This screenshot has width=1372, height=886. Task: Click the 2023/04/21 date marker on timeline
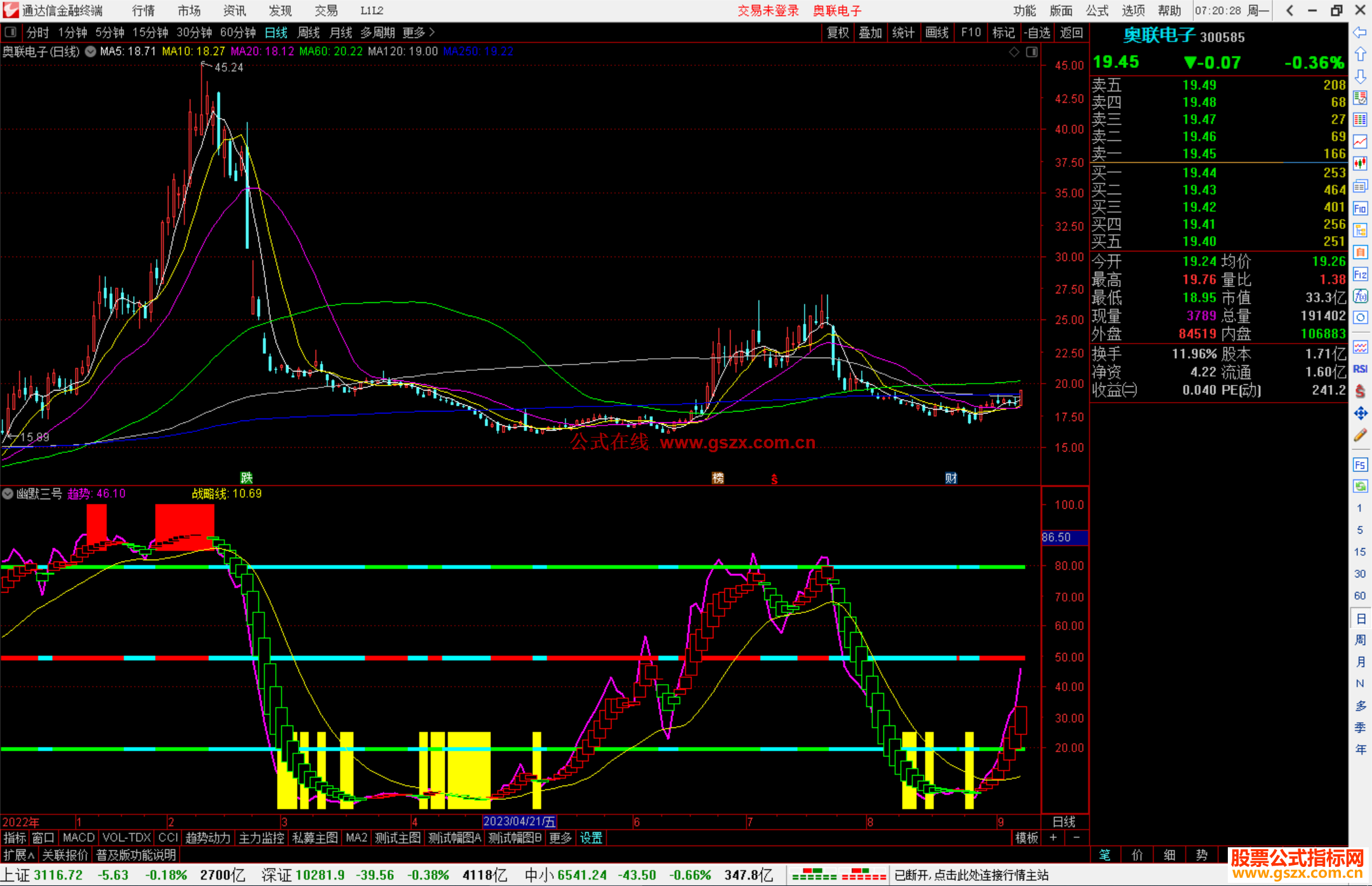519,821
